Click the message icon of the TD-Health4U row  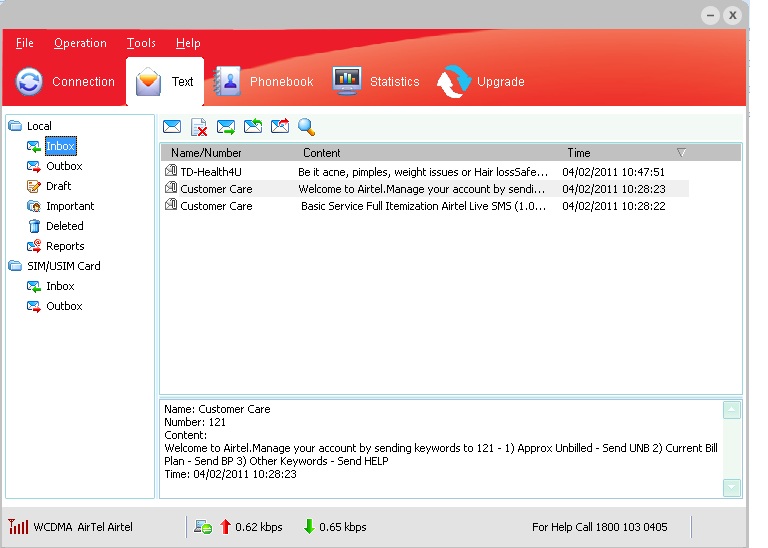pos(171,170)
